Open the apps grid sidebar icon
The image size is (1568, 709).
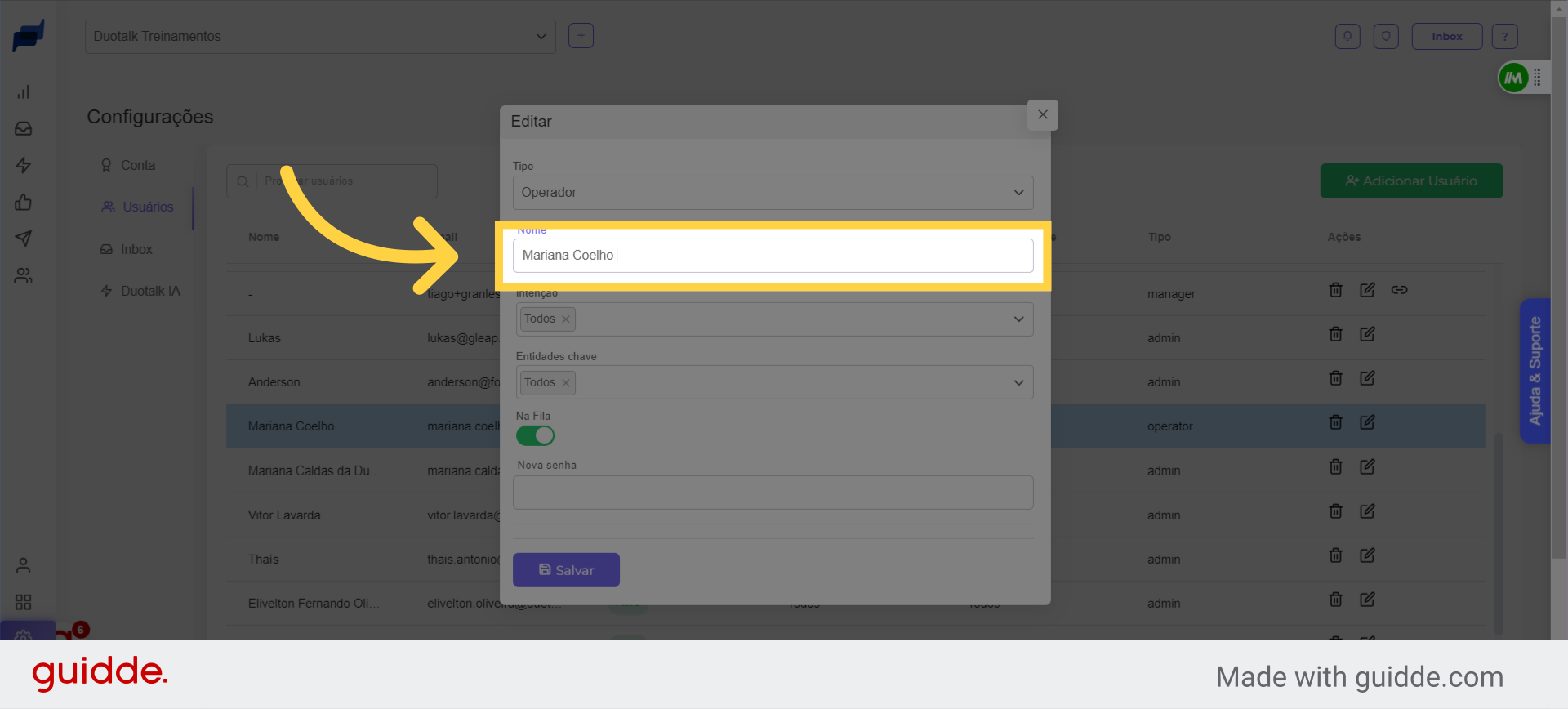(24, 602)
